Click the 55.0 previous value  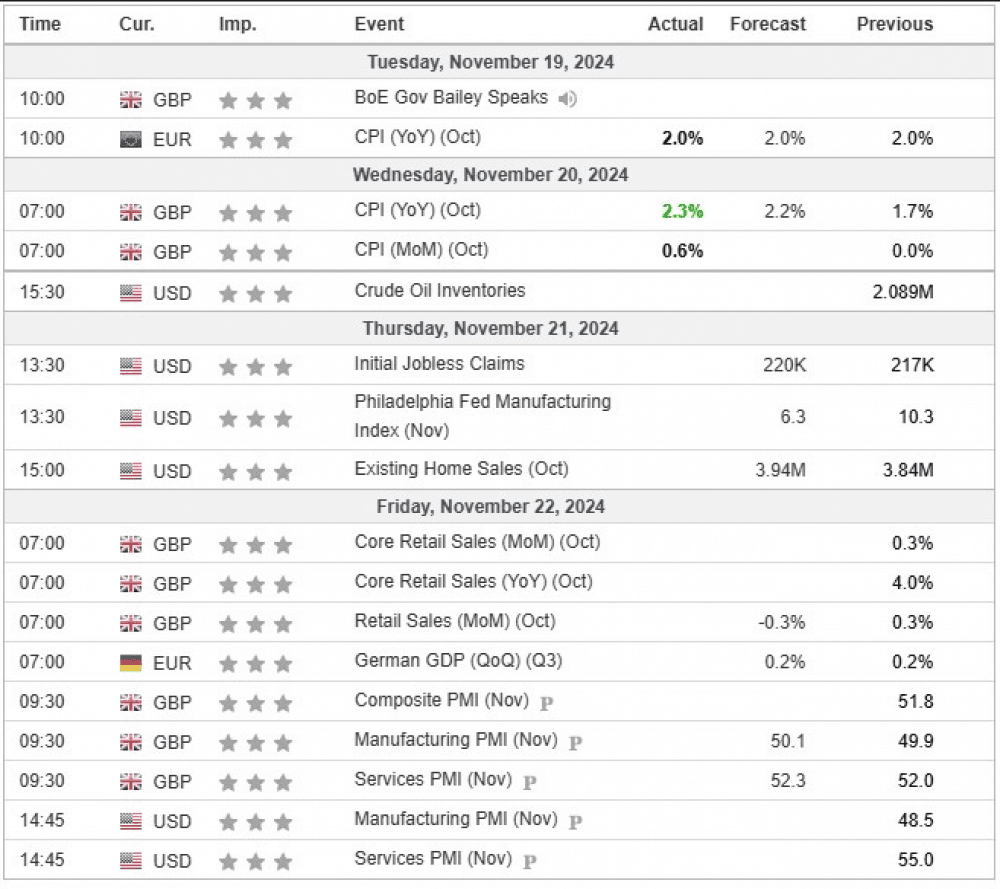point(916,860)
